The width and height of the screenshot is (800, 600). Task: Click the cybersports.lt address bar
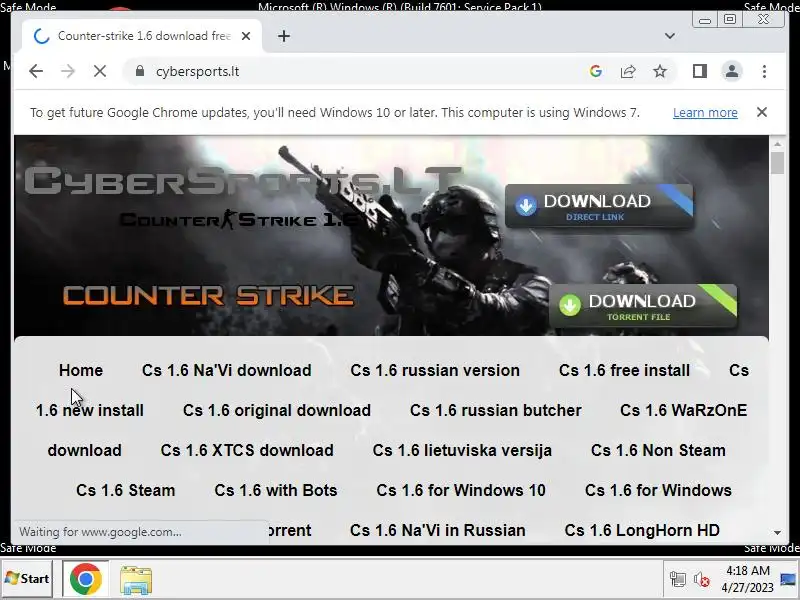tap(357, 71)
